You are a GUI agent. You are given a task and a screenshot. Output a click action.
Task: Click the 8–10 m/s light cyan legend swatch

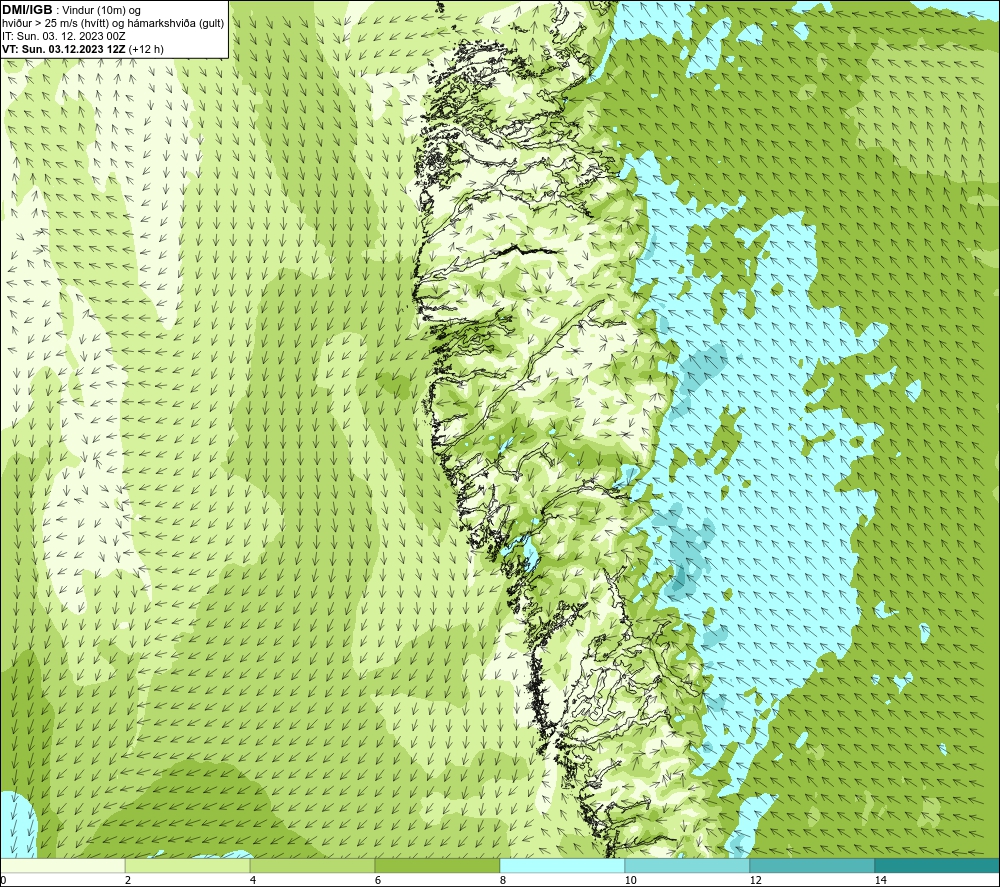562,865
